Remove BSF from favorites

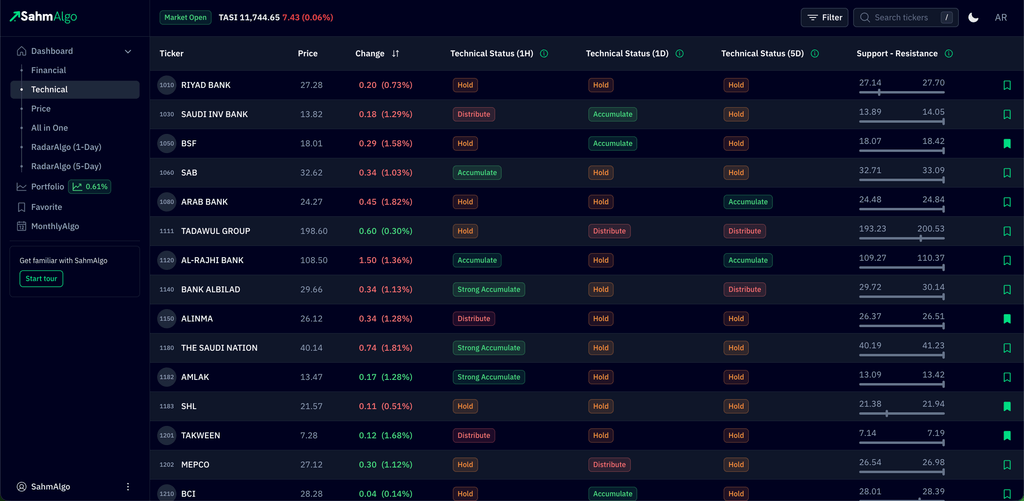[1007, 144]
